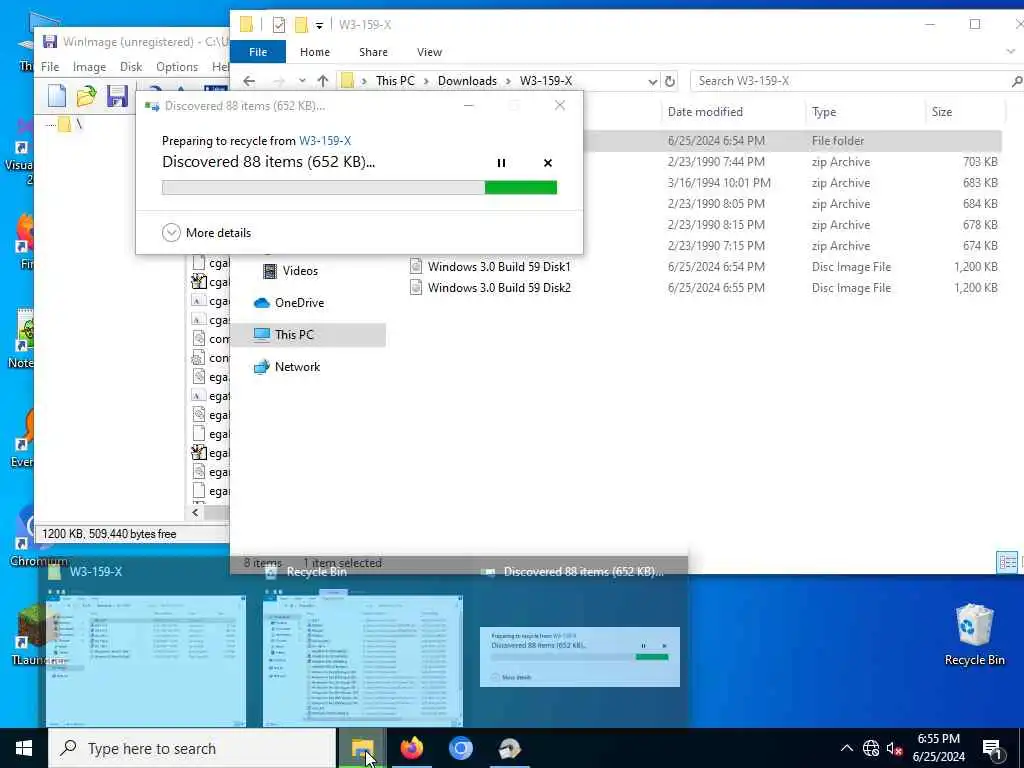Open OneDrive in the navigation pane
Viewport: 1024px width, 768px height.
(289, 302)
